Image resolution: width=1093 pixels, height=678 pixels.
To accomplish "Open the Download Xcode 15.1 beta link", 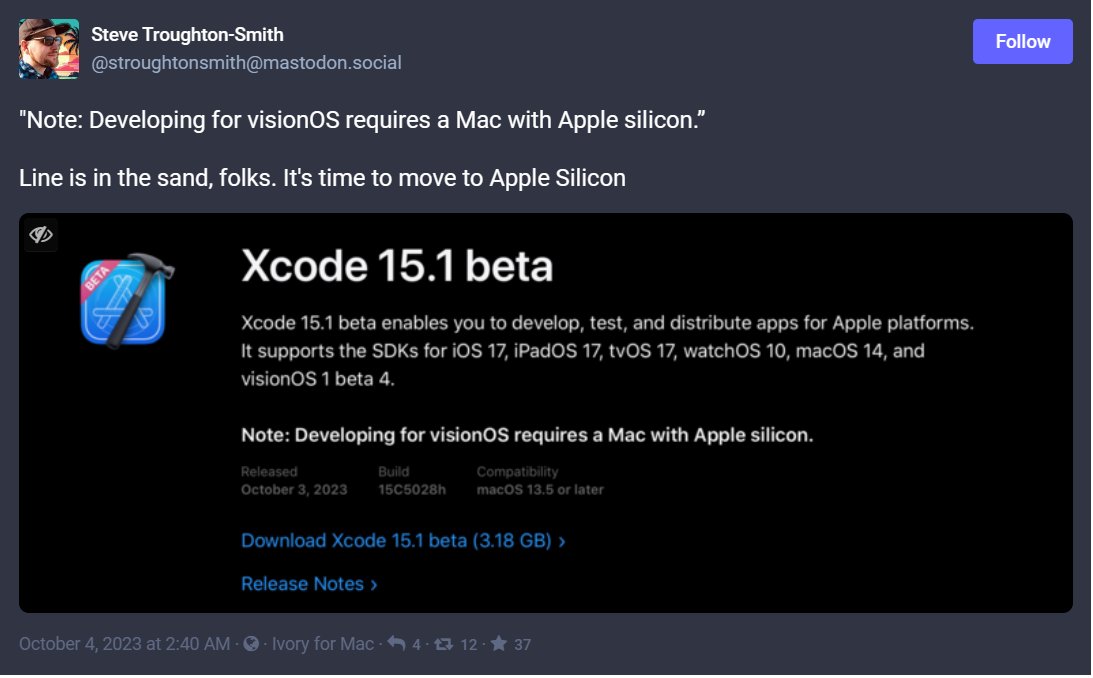I will click(x=397, y=541).
